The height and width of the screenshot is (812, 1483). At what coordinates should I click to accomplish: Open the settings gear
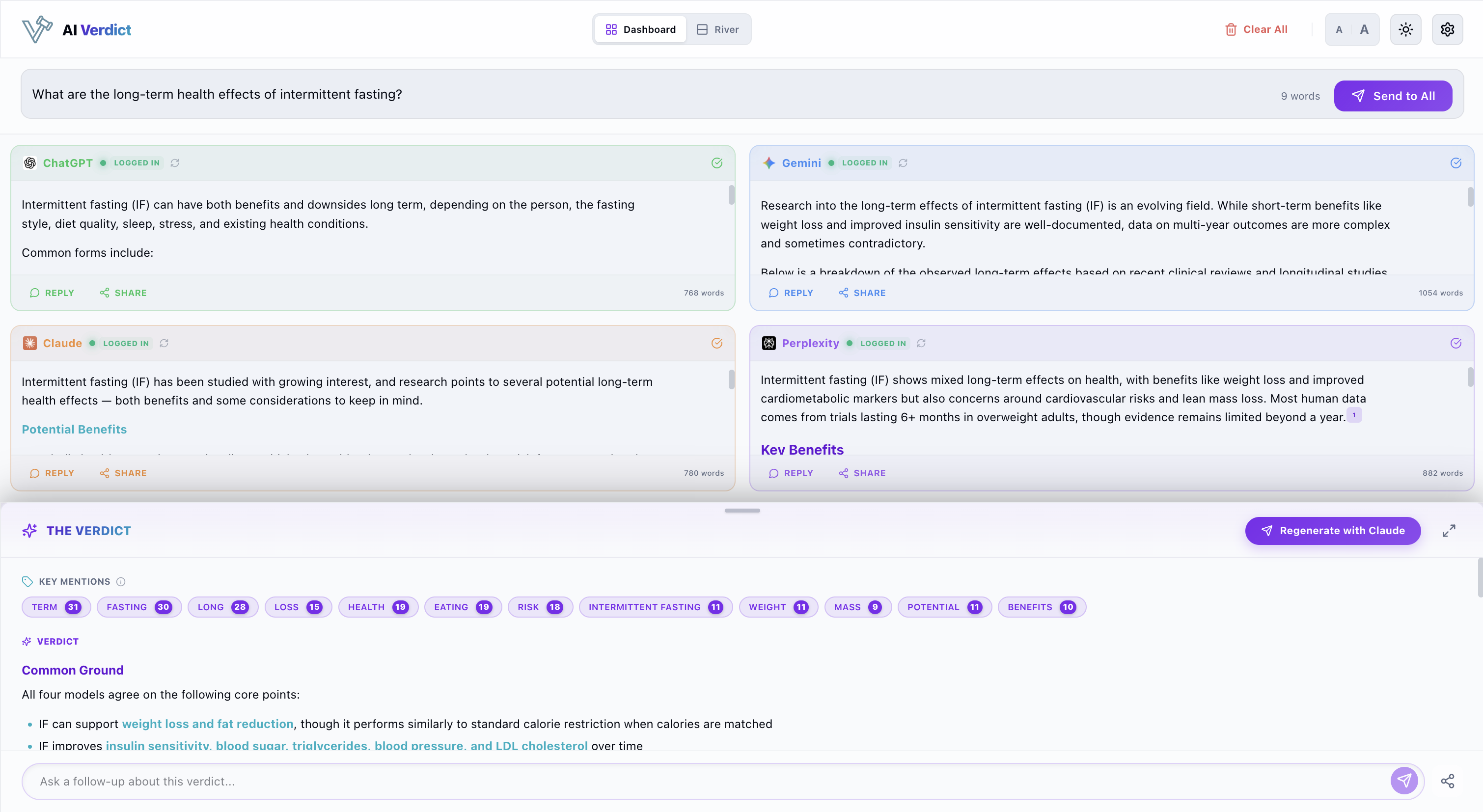pyautogui.click(x=1447, y=29)
